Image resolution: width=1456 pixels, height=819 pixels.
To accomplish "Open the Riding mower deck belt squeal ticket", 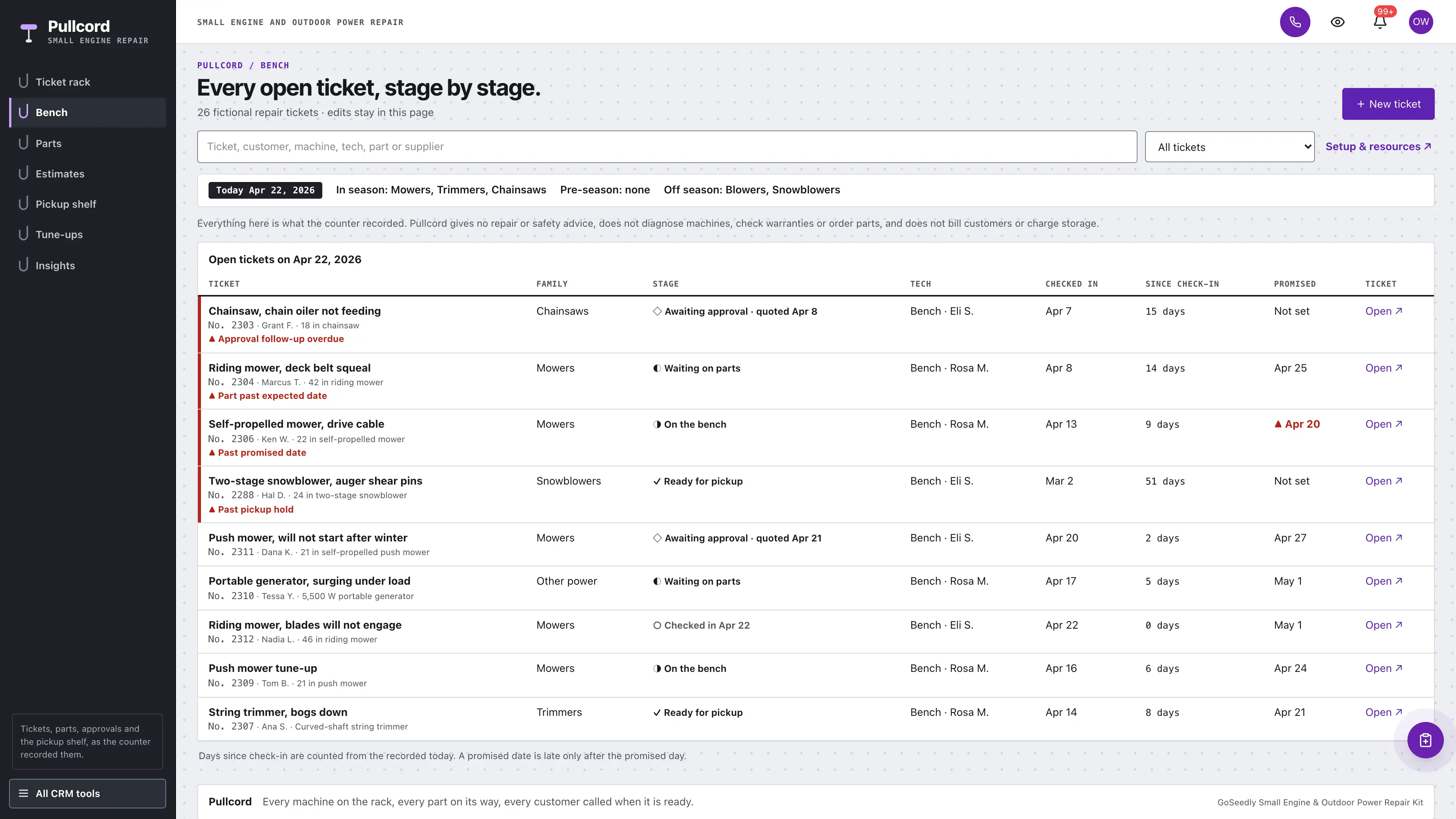I will [1384, 368].
